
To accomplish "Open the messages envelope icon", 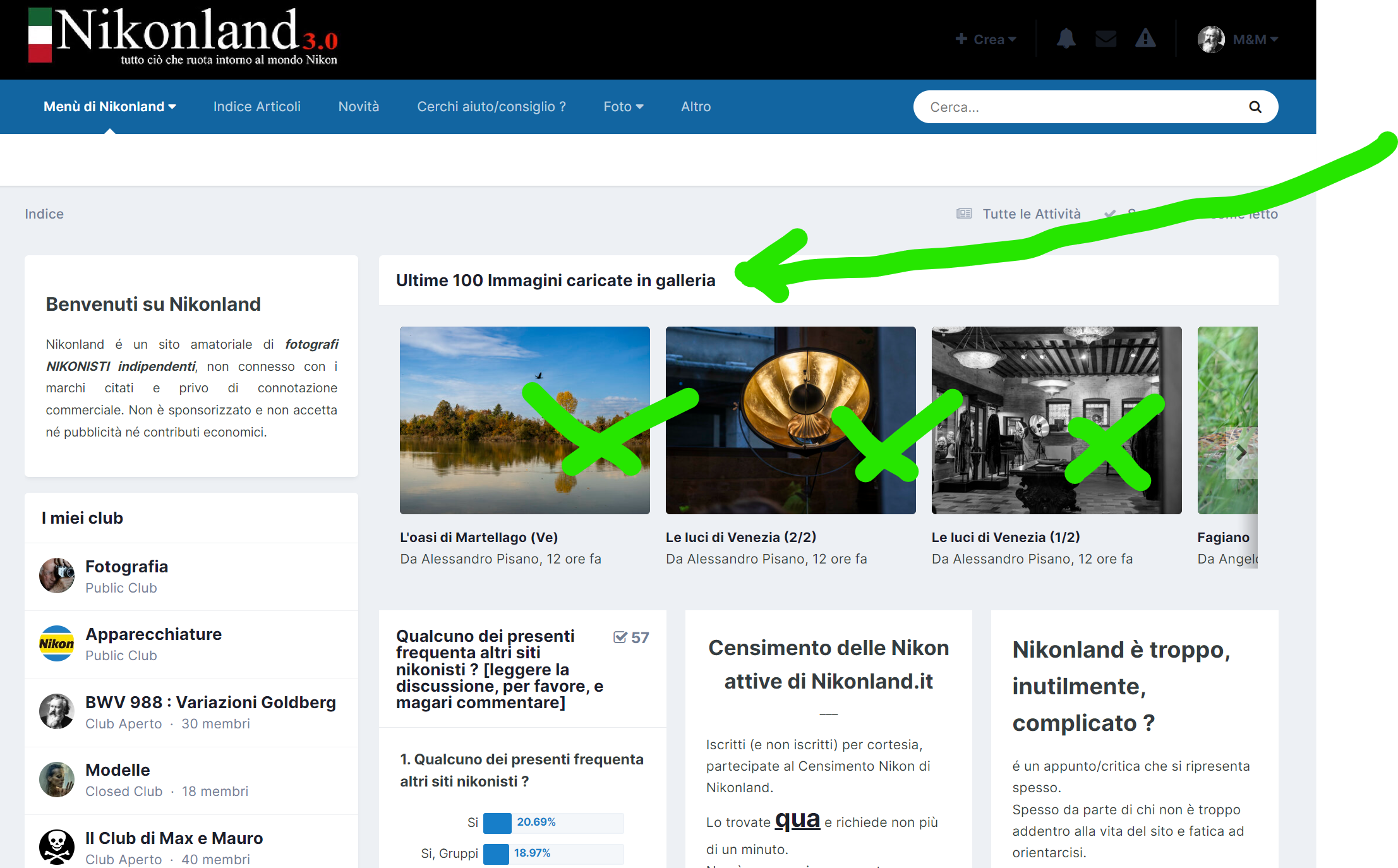I will [x=1106, y=39].
